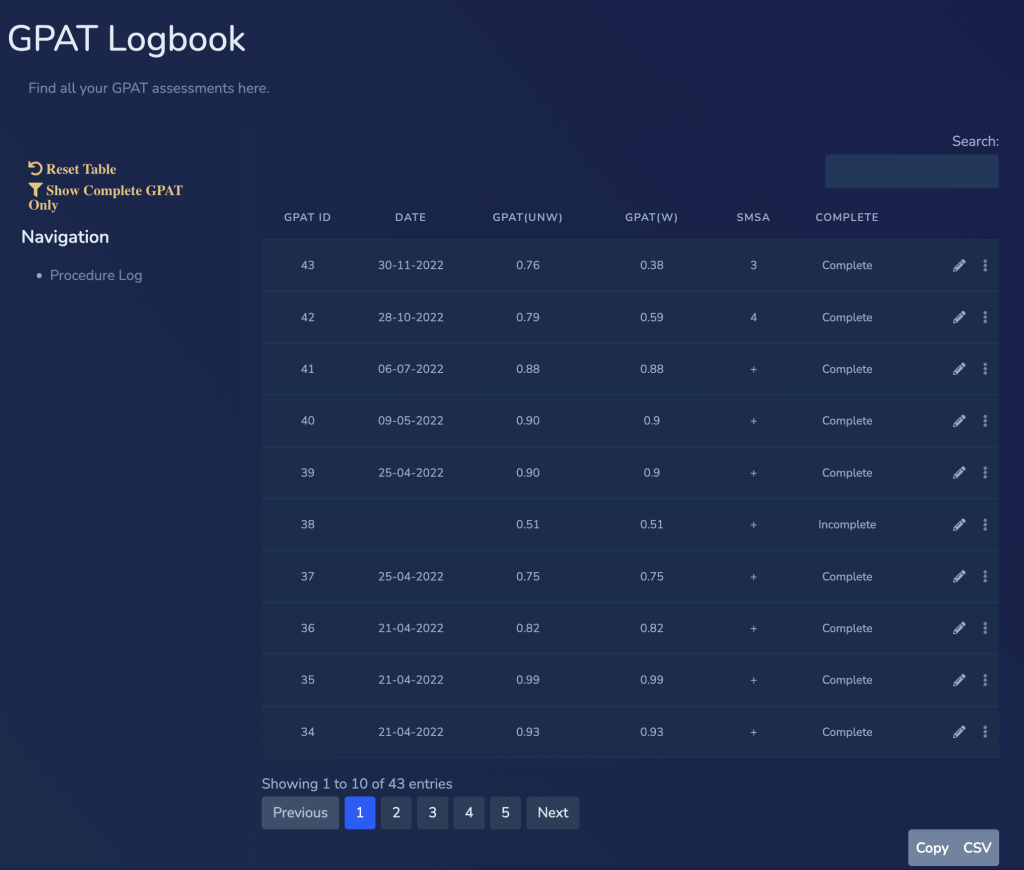Open page 5 of the entries
Image resolution: width=1024 pixels, height=870 pixels.
pyautogui.click(x=505, y=813)
